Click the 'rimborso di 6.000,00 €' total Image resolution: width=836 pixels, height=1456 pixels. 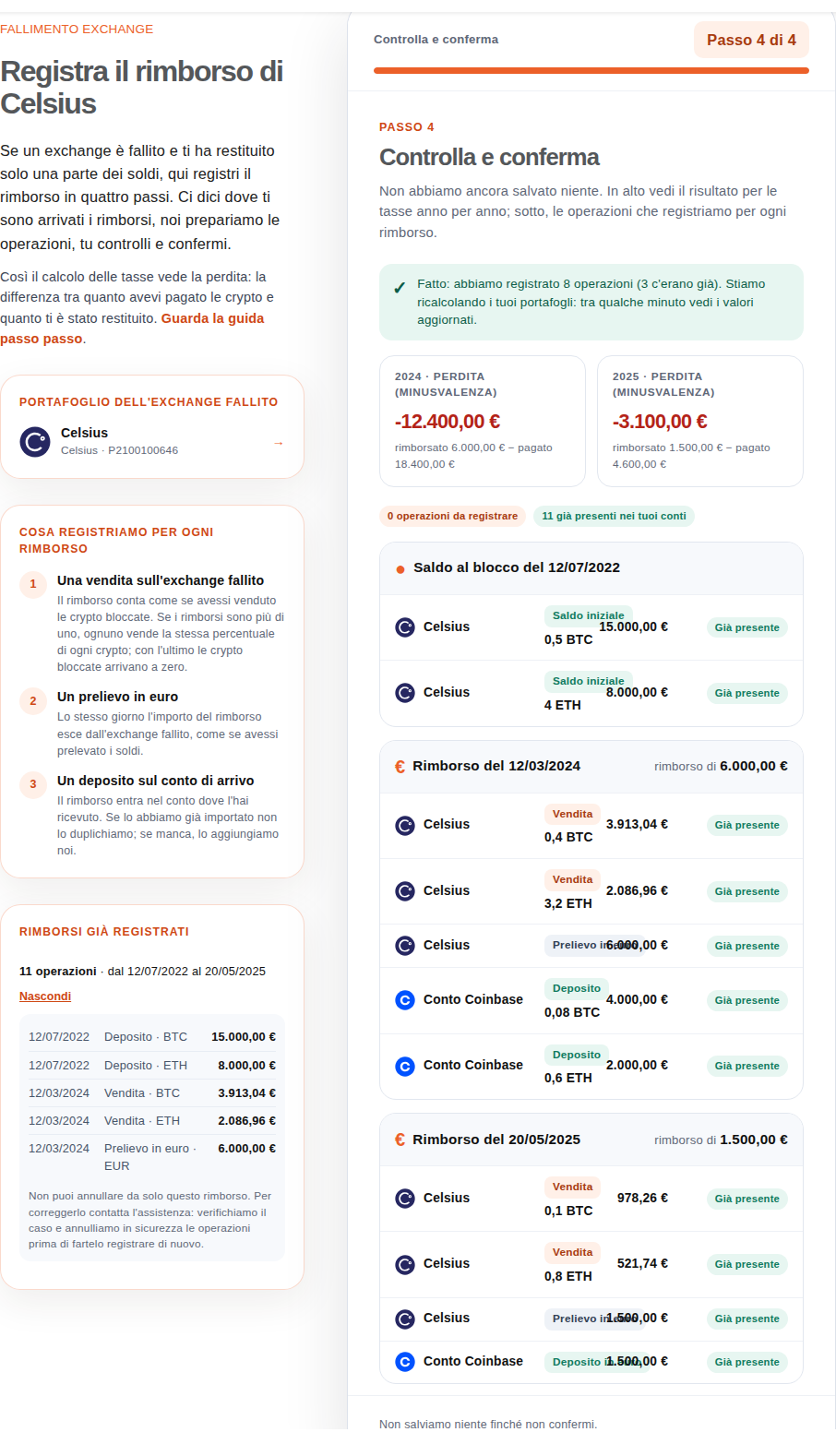(721, 767)
